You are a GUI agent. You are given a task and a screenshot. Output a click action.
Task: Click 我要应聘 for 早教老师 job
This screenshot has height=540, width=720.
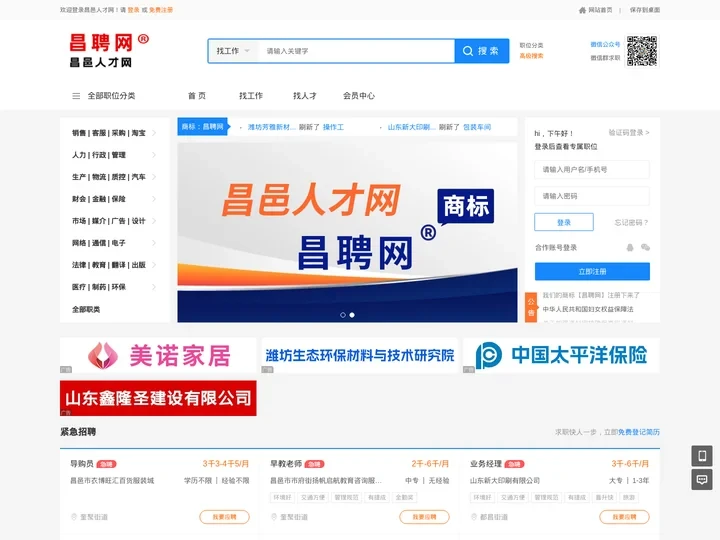(424, 517)
